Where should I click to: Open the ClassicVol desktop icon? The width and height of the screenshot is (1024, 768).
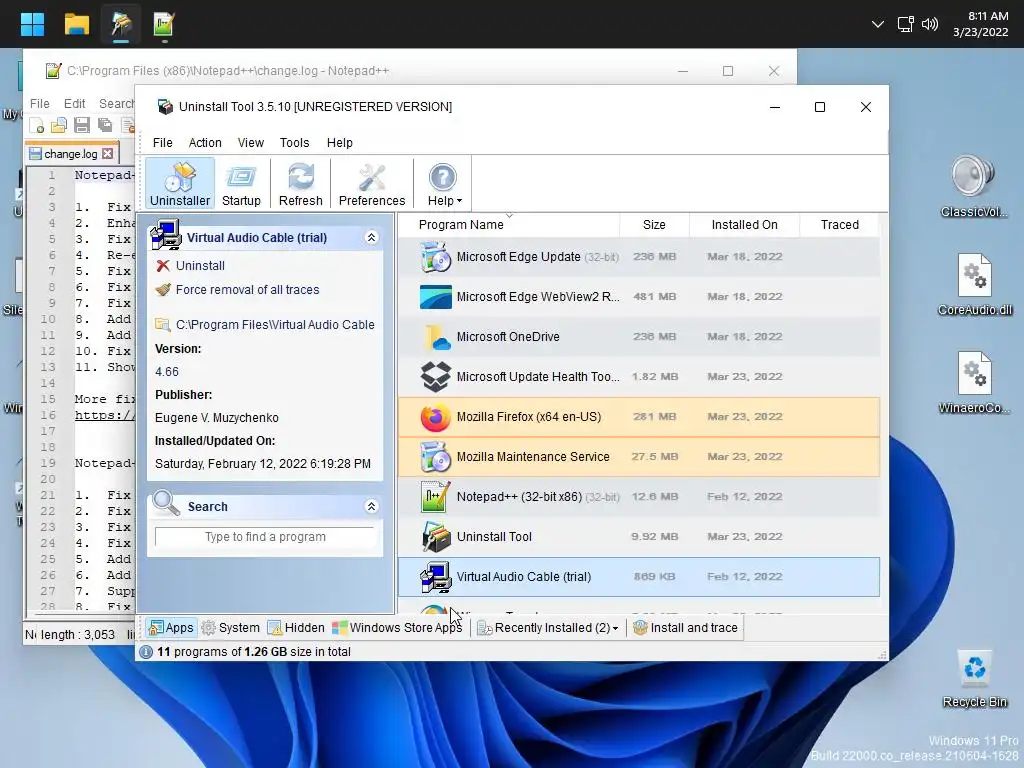pos(974,185)
